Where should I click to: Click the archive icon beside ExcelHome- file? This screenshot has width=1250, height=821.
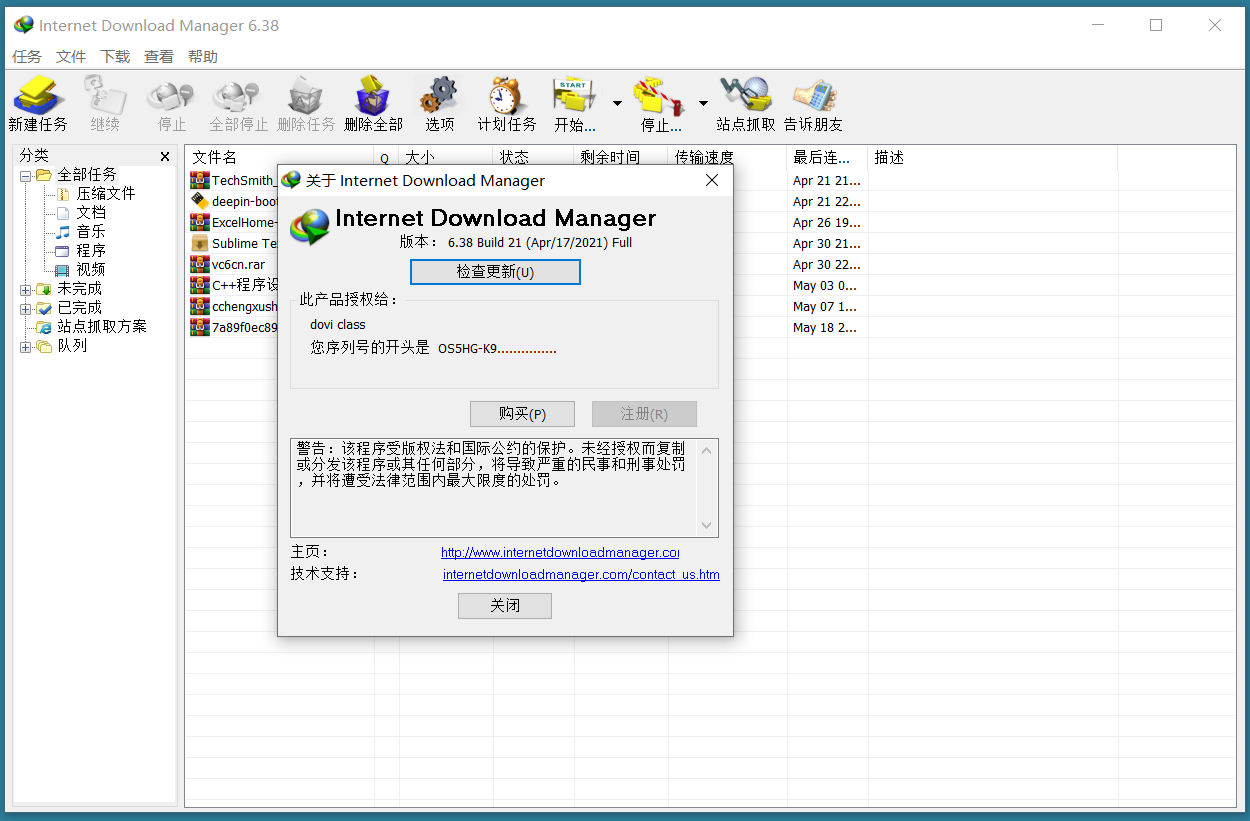tap(200, 222)
